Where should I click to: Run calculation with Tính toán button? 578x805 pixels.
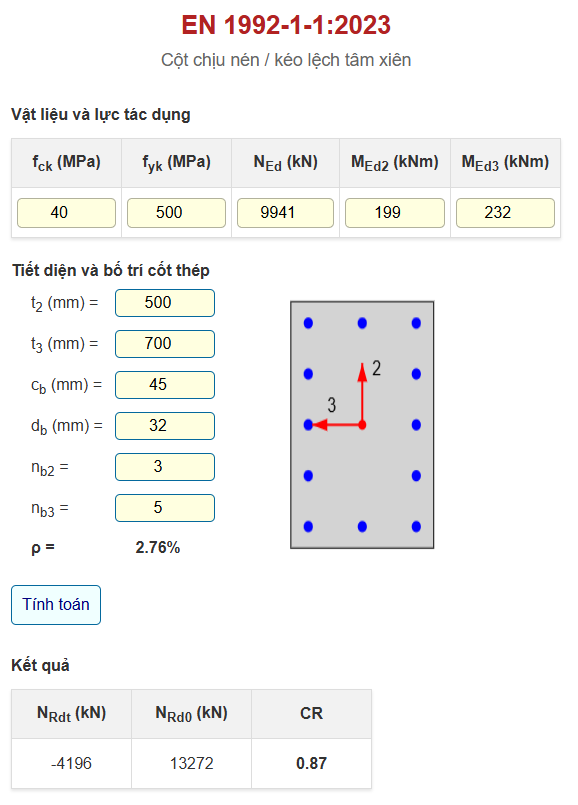[56, 605]
